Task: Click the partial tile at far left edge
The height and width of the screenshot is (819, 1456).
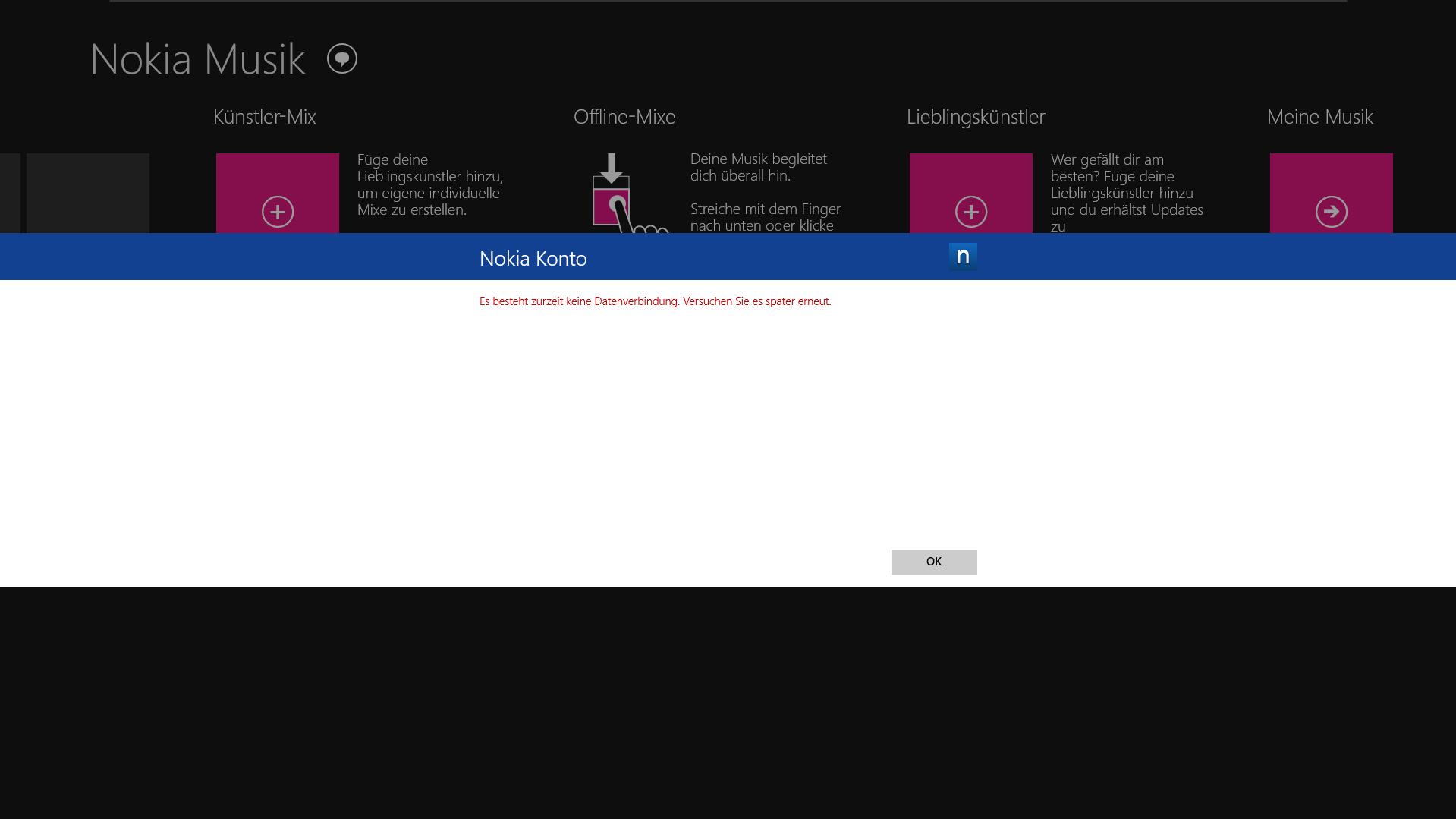Action: click(x=9, y=193)
